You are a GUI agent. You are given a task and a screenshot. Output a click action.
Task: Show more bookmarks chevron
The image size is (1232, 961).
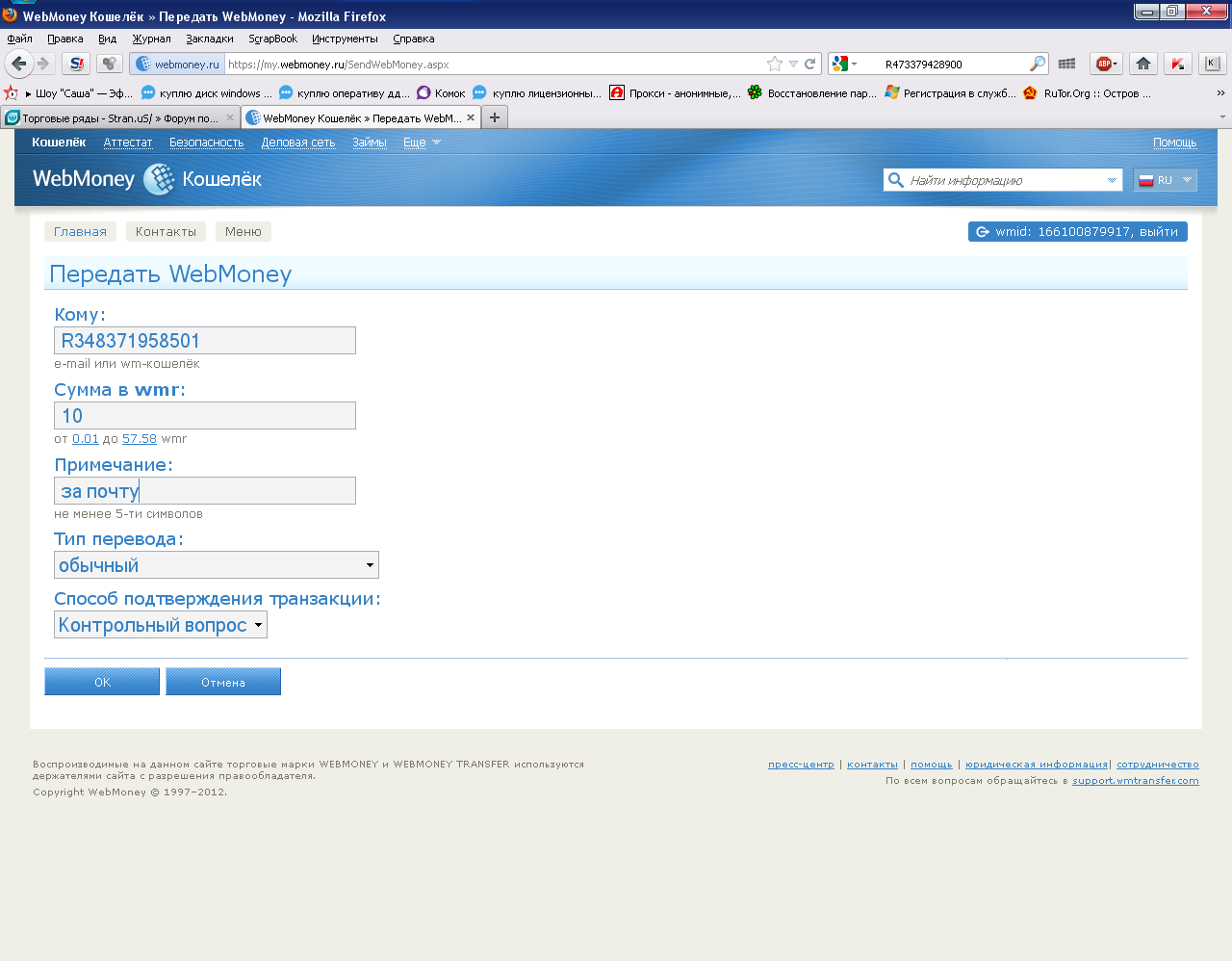tap(1220, 93)
